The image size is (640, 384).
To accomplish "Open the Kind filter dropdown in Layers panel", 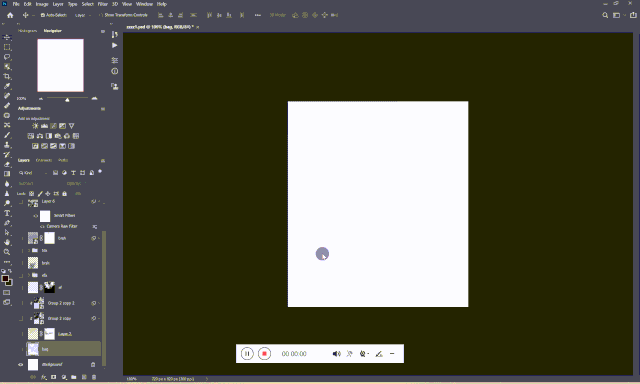I will pyautogui.click(x=33, y=173).
